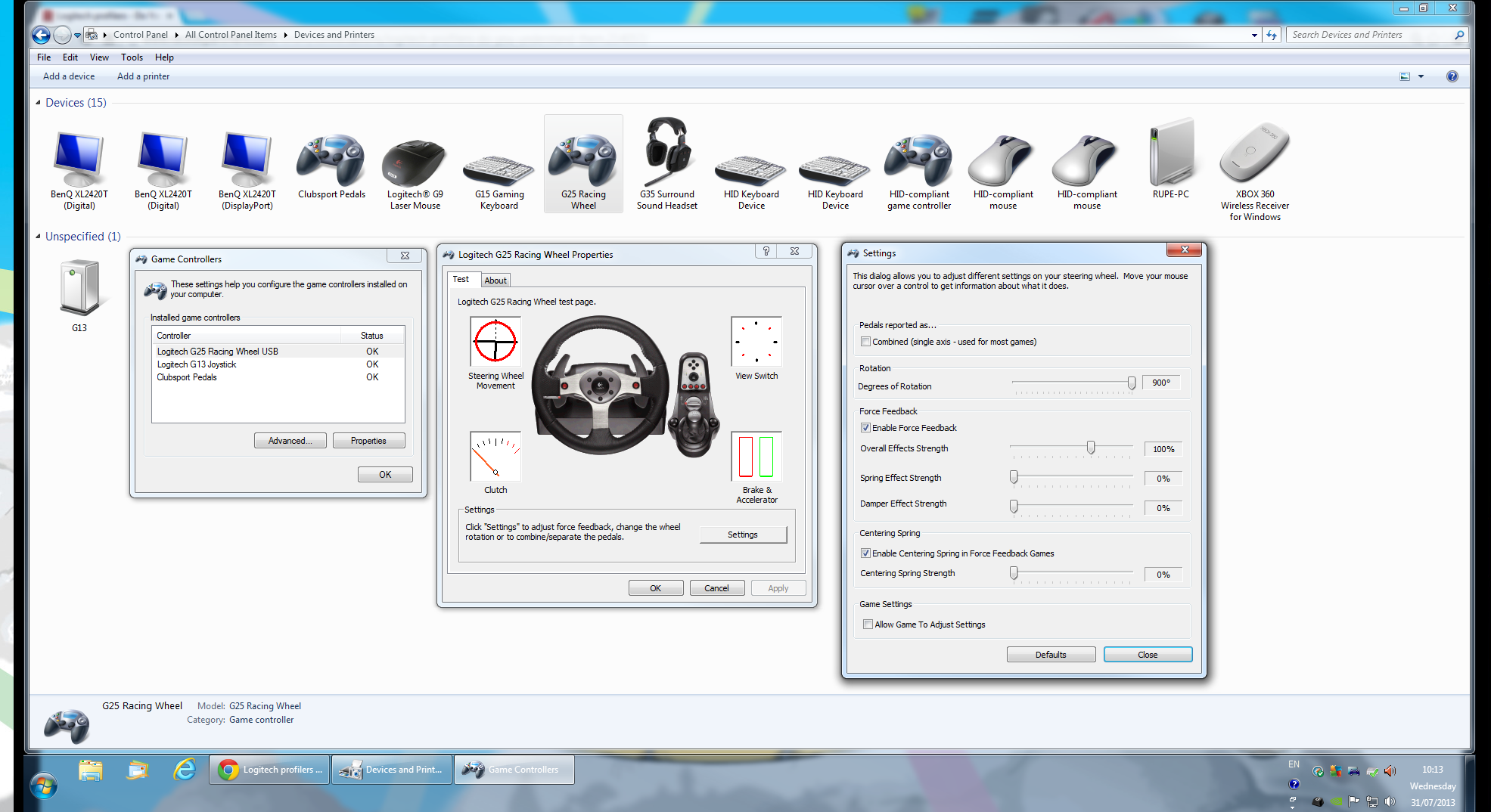Select the G25 Racing Wheel device icon

point(583,160)
